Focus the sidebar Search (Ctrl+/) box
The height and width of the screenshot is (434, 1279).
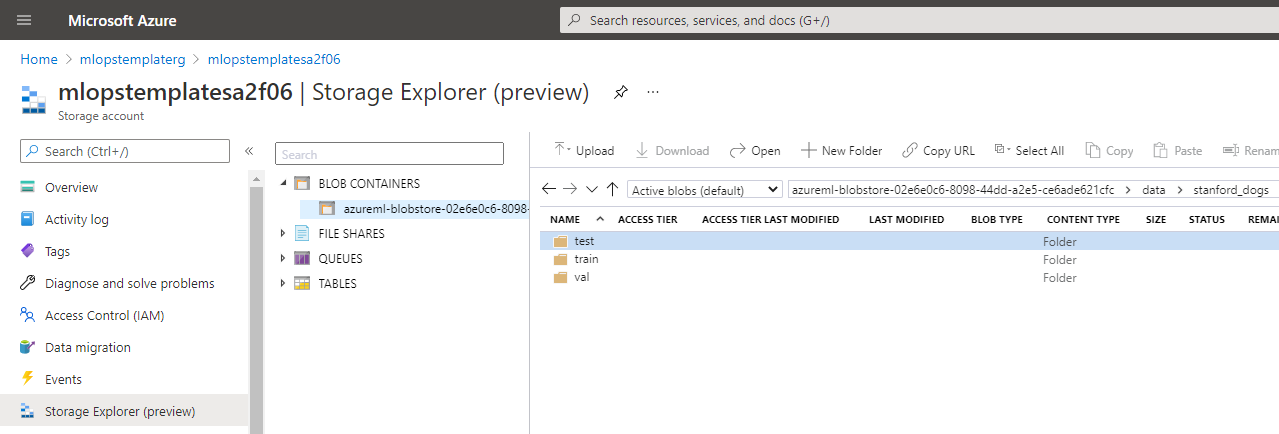tap(125, 151)
